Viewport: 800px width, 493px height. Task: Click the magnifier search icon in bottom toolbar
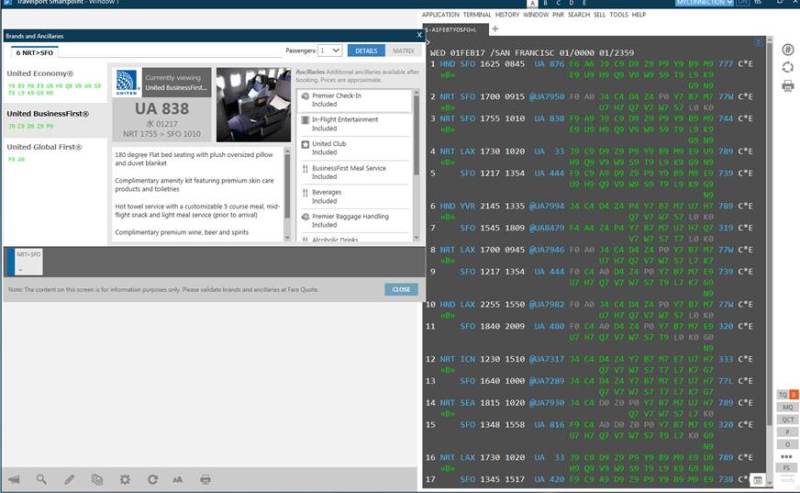(41, 479)
